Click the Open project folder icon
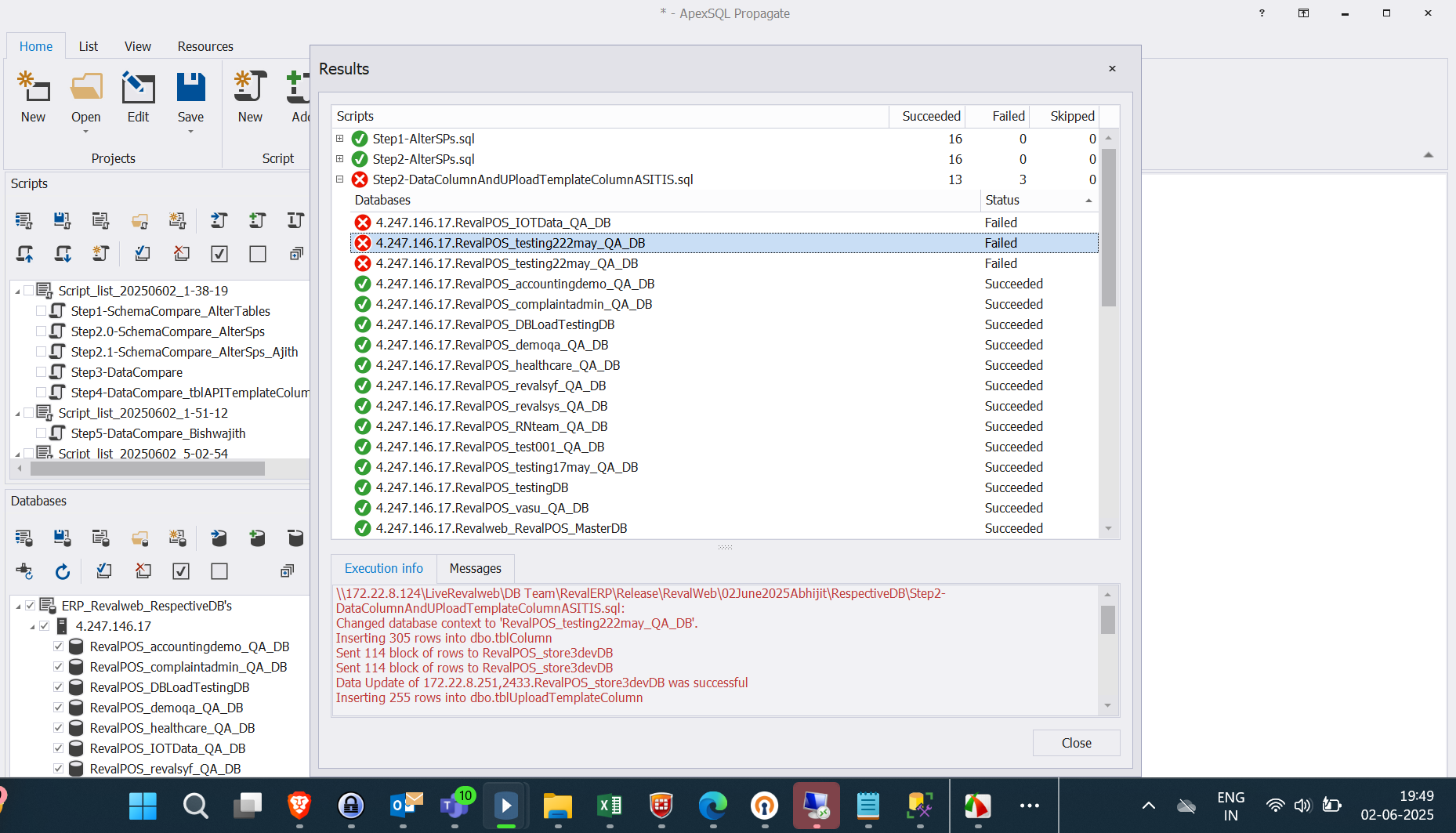 tap(86, 88)
